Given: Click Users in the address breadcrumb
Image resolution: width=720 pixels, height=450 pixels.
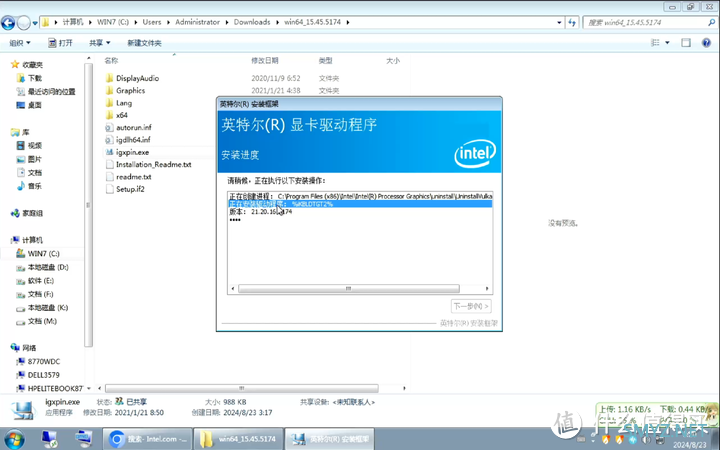Looking at the screenshot, I should (152, 22).
